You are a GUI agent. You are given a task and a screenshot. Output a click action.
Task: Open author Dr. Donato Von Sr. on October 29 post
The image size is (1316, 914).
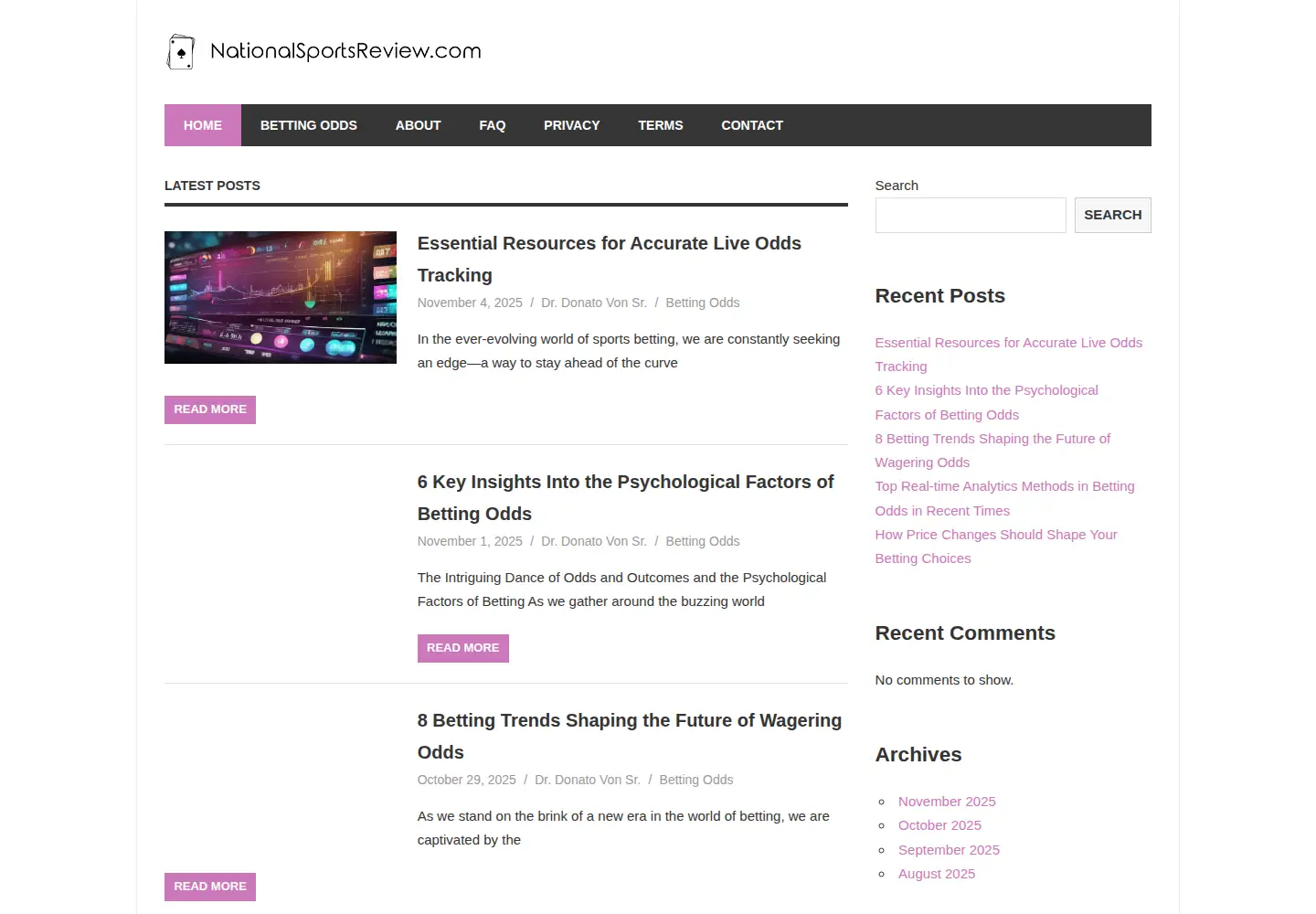click(588, 780)
